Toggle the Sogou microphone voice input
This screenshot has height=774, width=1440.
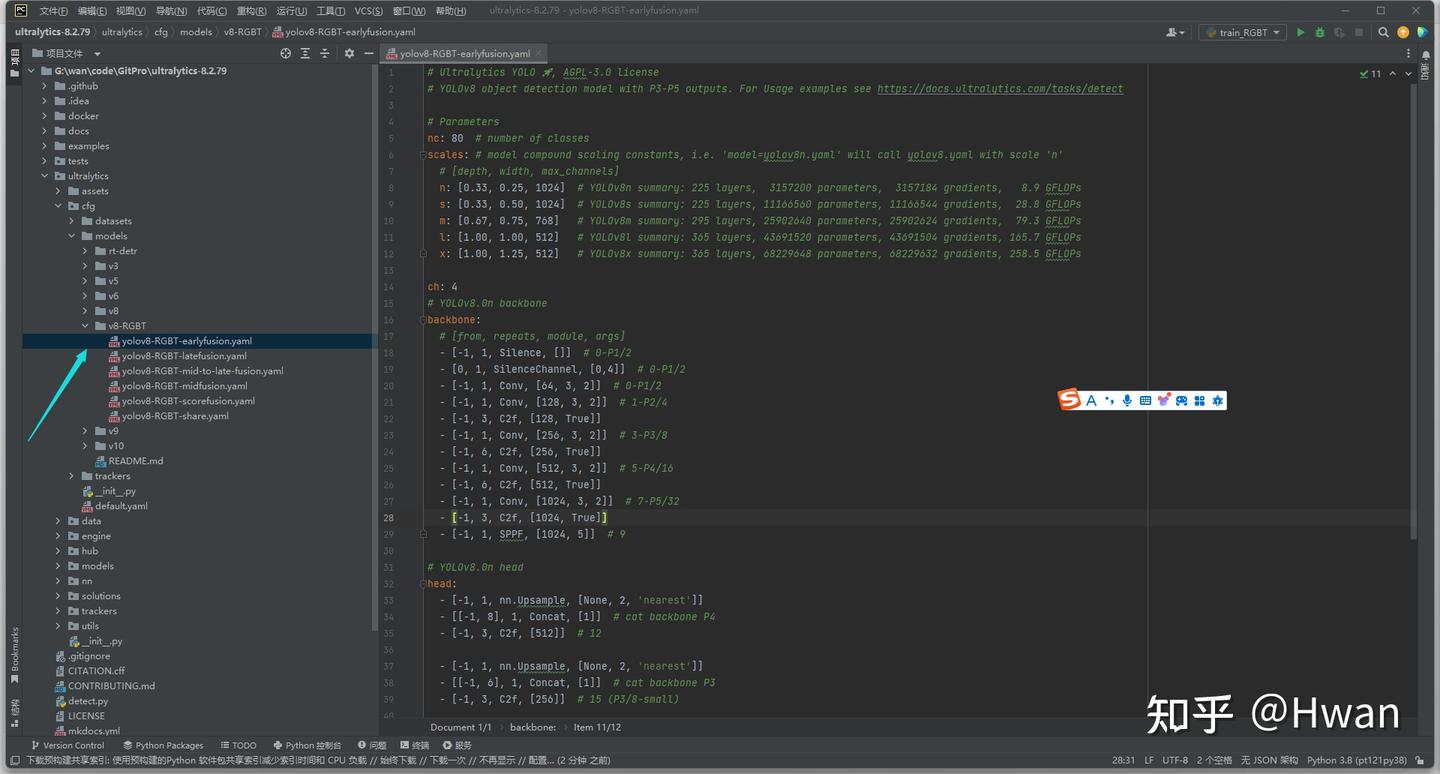click(x=1127, y=401)
